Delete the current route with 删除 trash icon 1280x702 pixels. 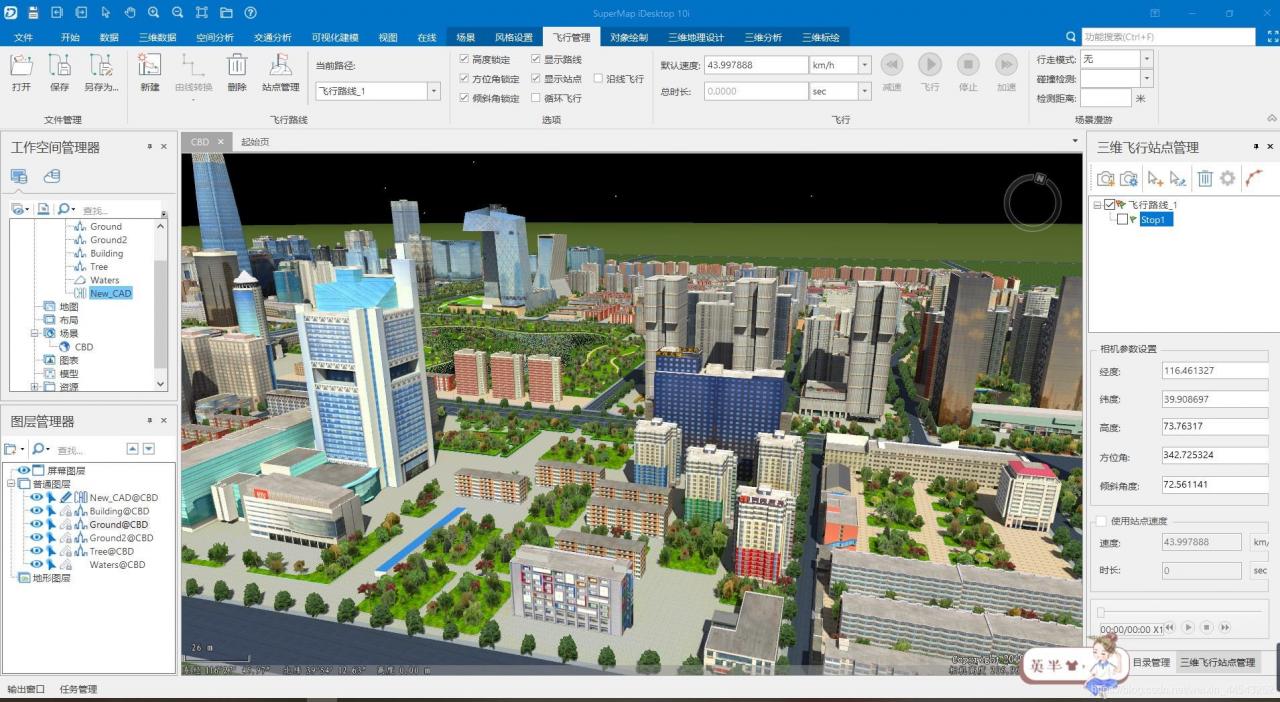click(237, 72)
